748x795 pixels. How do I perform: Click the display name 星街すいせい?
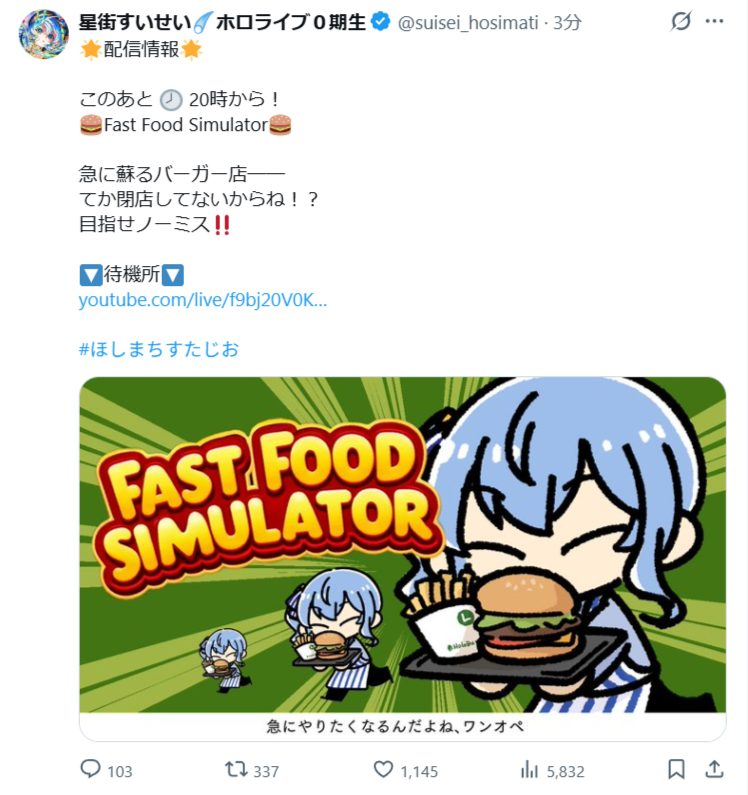135,22
